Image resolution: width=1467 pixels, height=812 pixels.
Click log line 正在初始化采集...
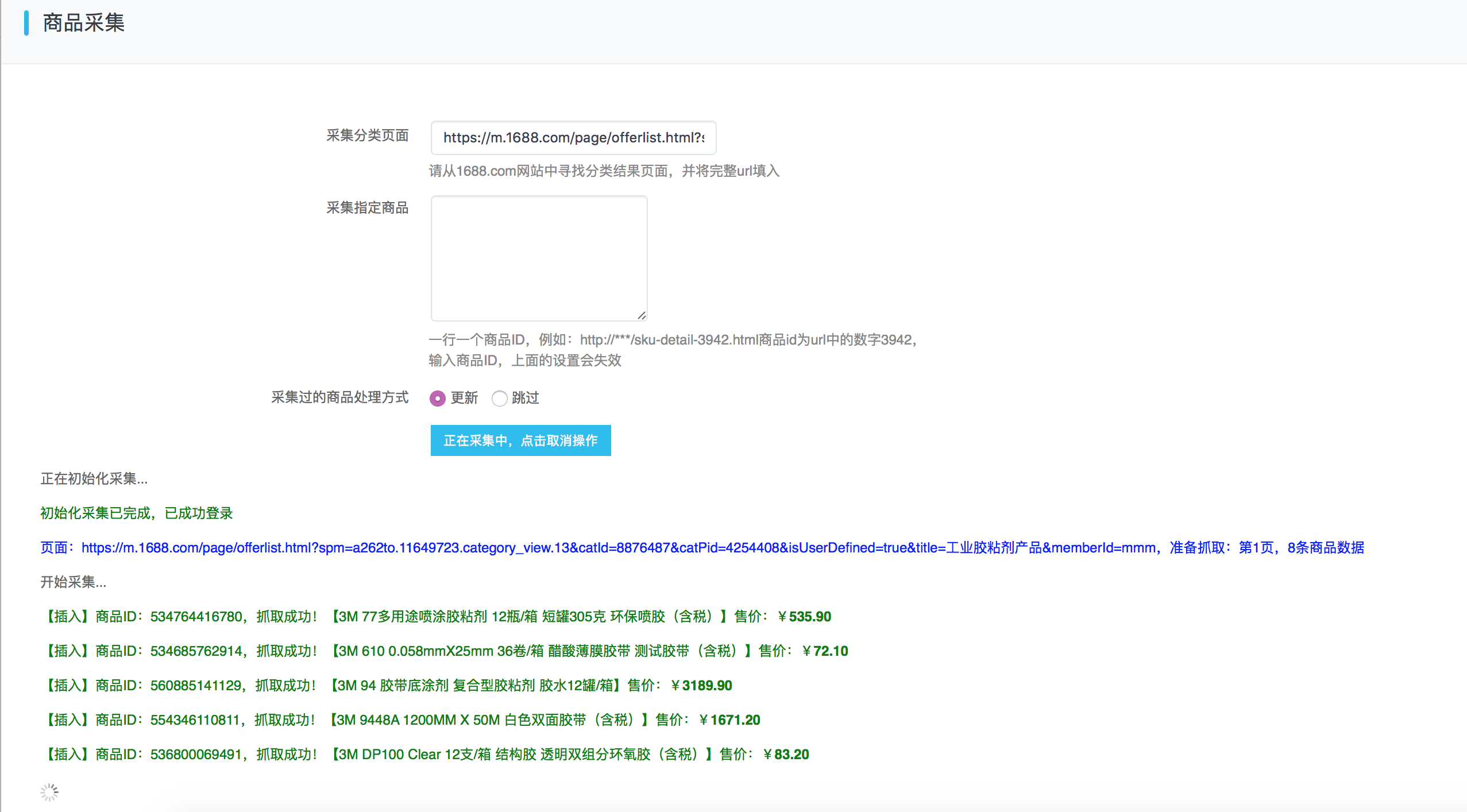(x=94, y=479)
